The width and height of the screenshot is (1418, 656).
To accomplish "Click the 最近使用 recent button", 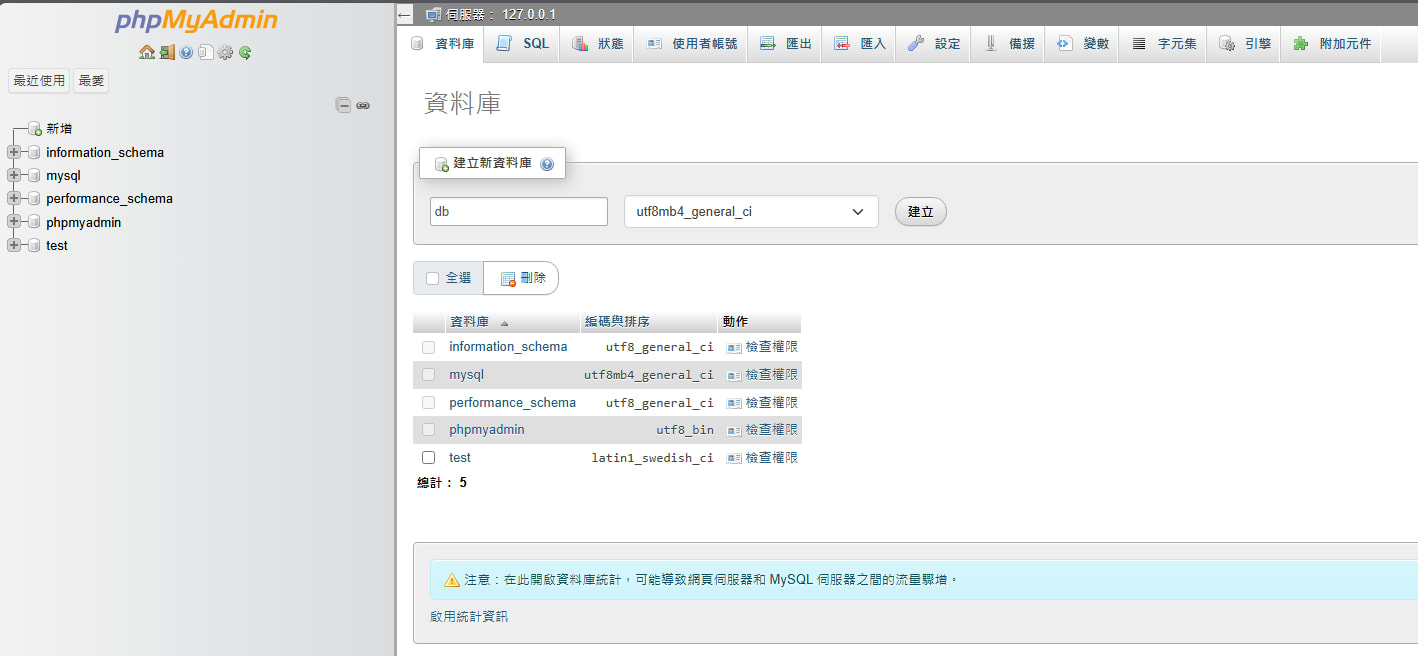I will tap(39, 81).
